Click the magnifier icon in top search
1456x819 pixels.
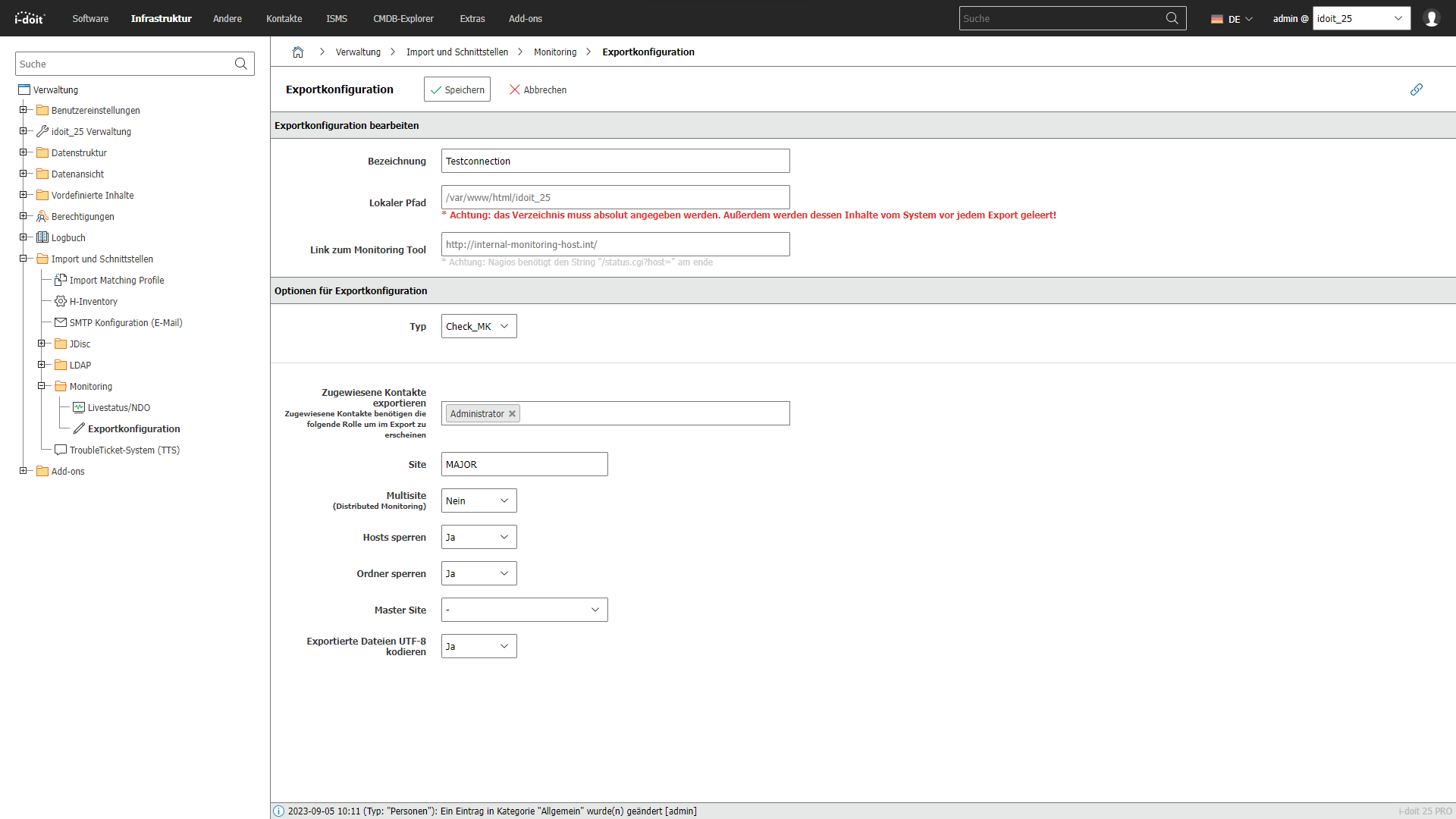(x=1172, y=18)
